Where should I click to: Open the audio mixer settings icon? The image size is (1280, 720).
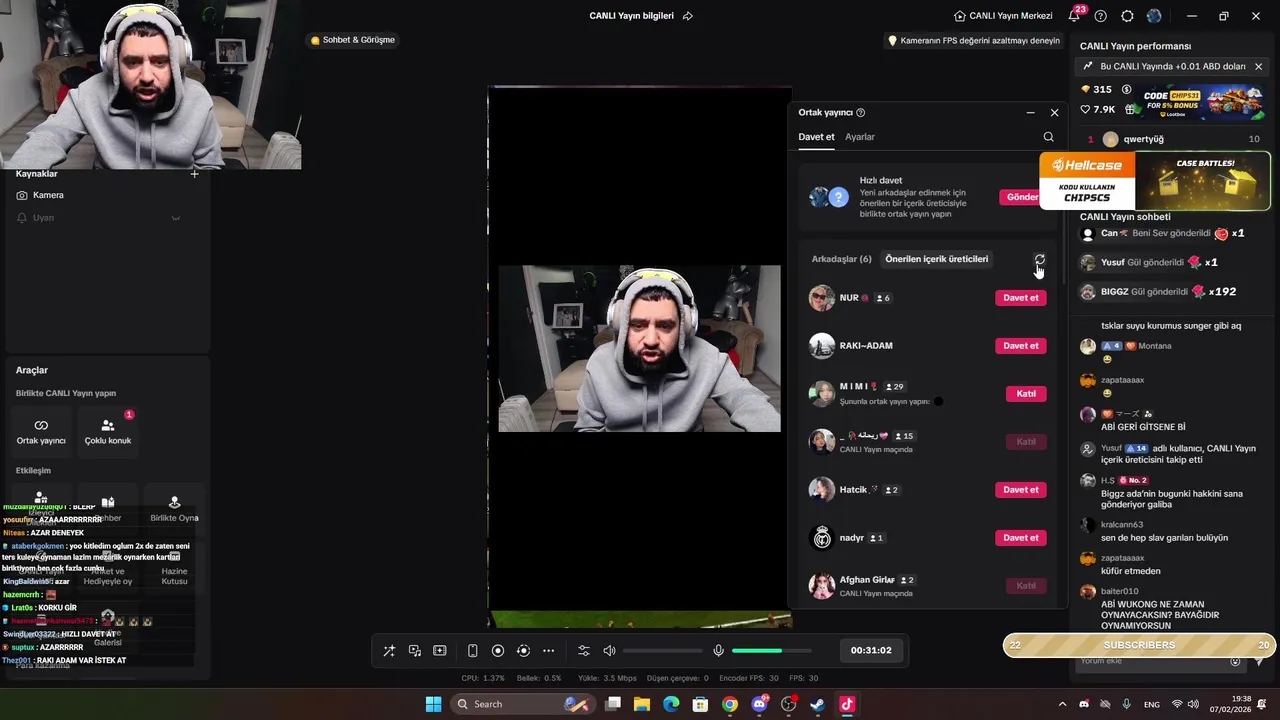point(584,651)
